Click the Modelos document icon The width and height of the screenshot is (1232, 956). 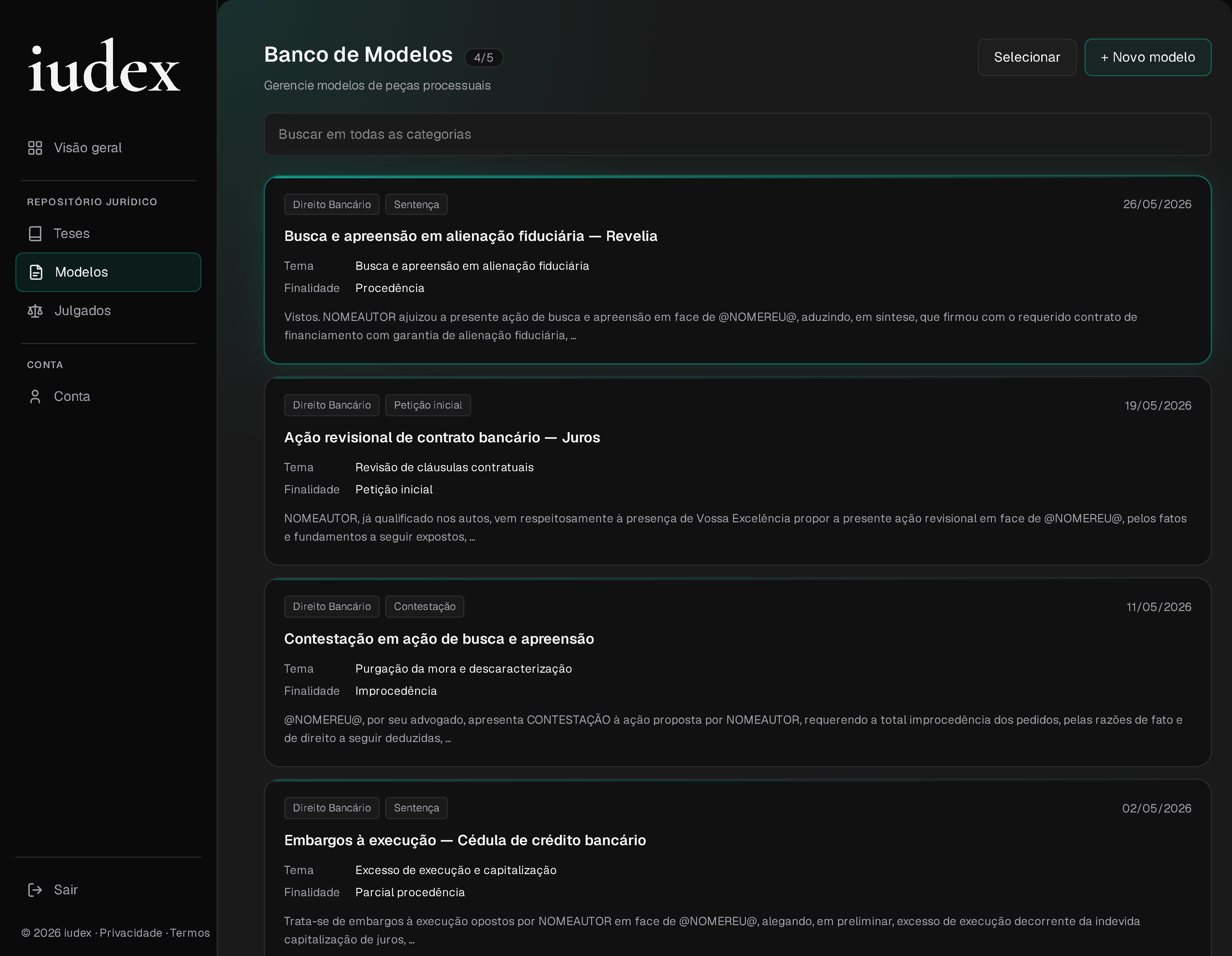coord(36,272)
